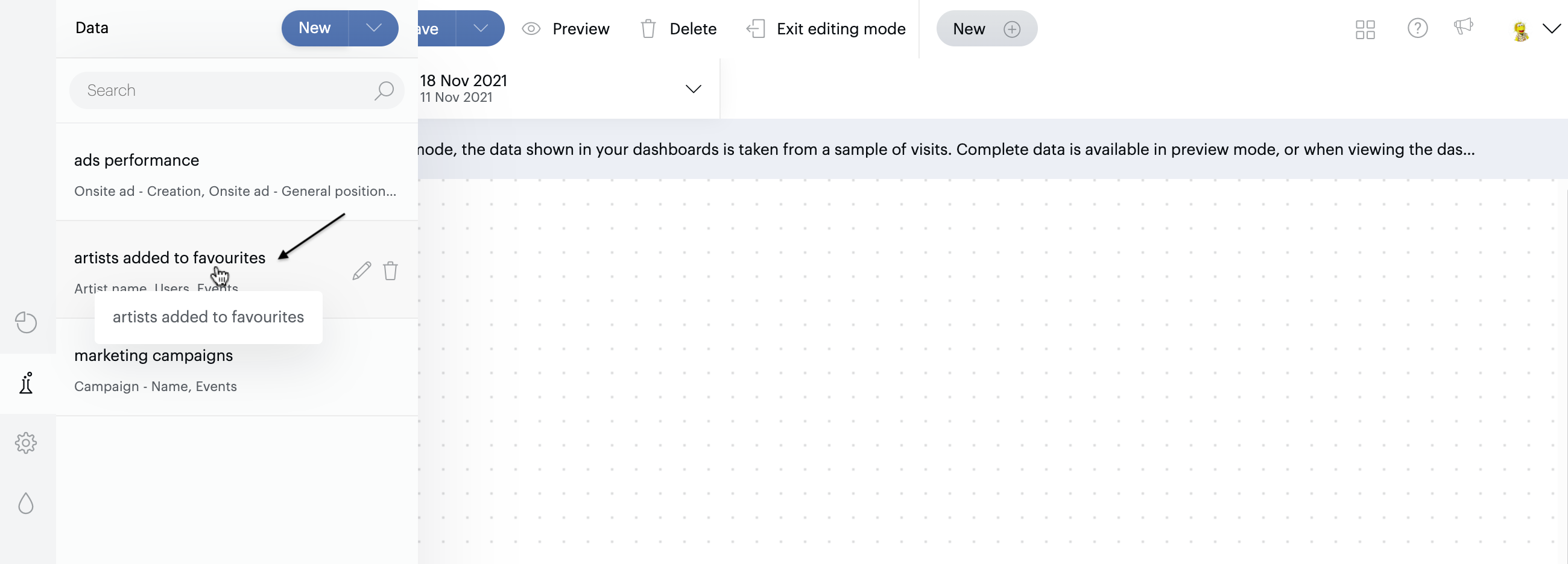Click the megaphone announcements icon
Image resolution: width=1568 pixels, height=564 pixels.
pyautogui.click(x=1463, y=27)
